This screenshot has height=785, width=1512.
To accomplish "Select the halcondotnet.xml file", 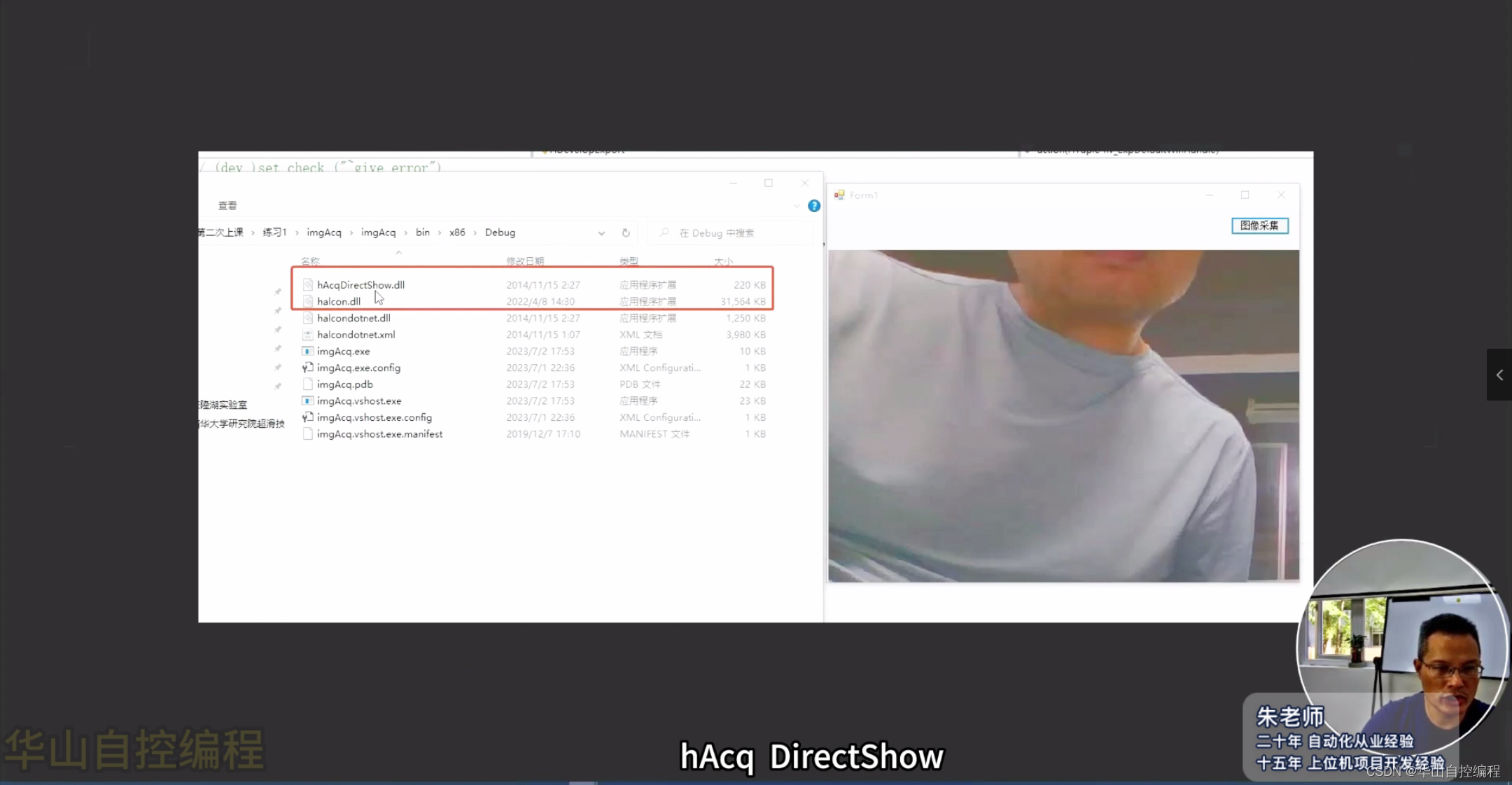I will 356,335.
